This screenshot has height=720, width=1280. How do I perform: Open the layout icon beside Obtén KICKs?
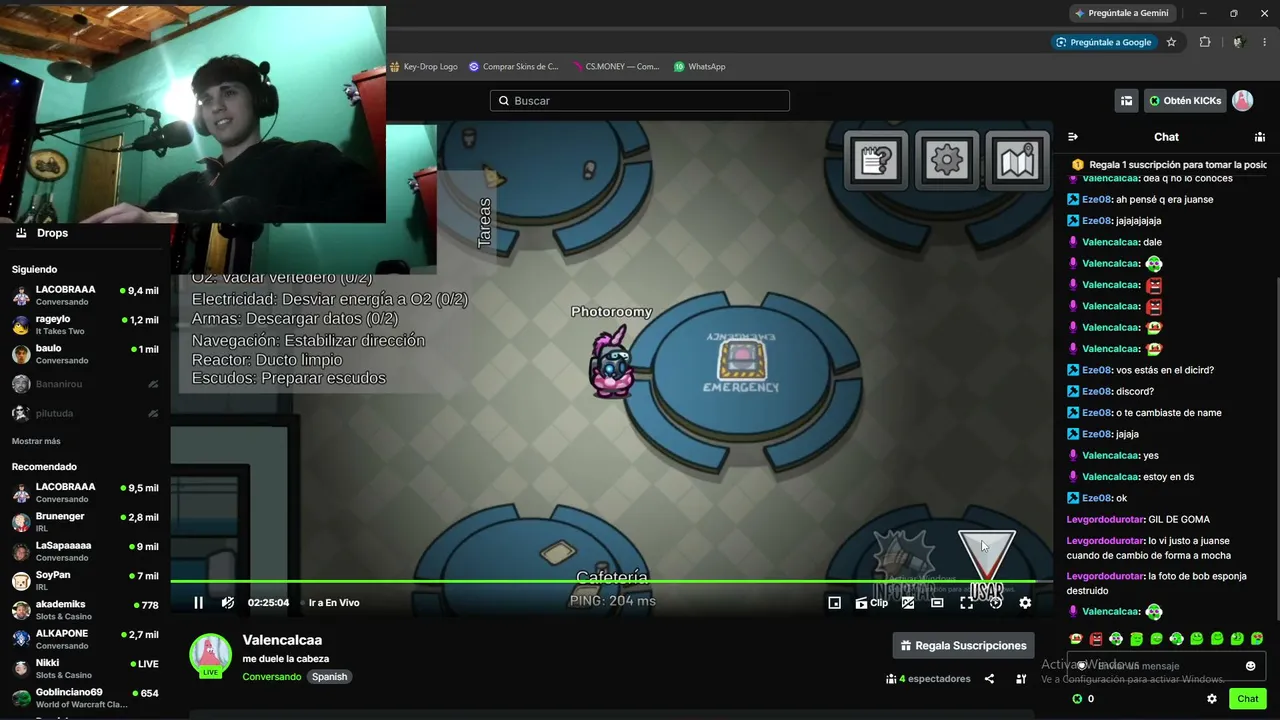tap(1127, 100)
